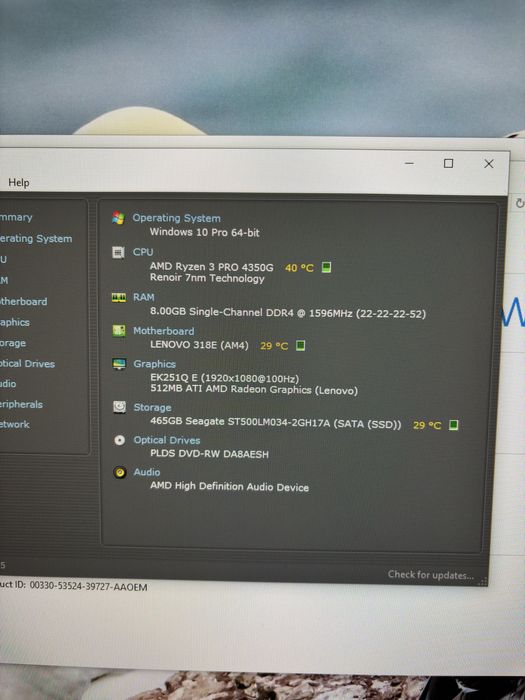The width and height of the screenshot is (525, 700).
Task: Select Peripherals in the sidebar
Action: pyautogui.click(x=21, y=404)
